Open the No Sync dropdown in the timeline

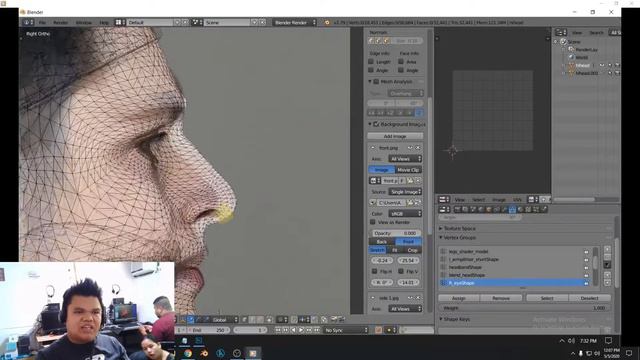coord(346,330)
